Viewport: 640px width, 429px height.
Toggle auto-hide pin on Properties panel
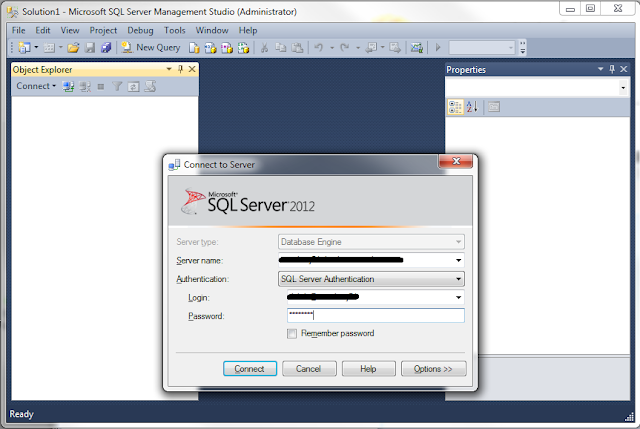[x=612, y=69]
